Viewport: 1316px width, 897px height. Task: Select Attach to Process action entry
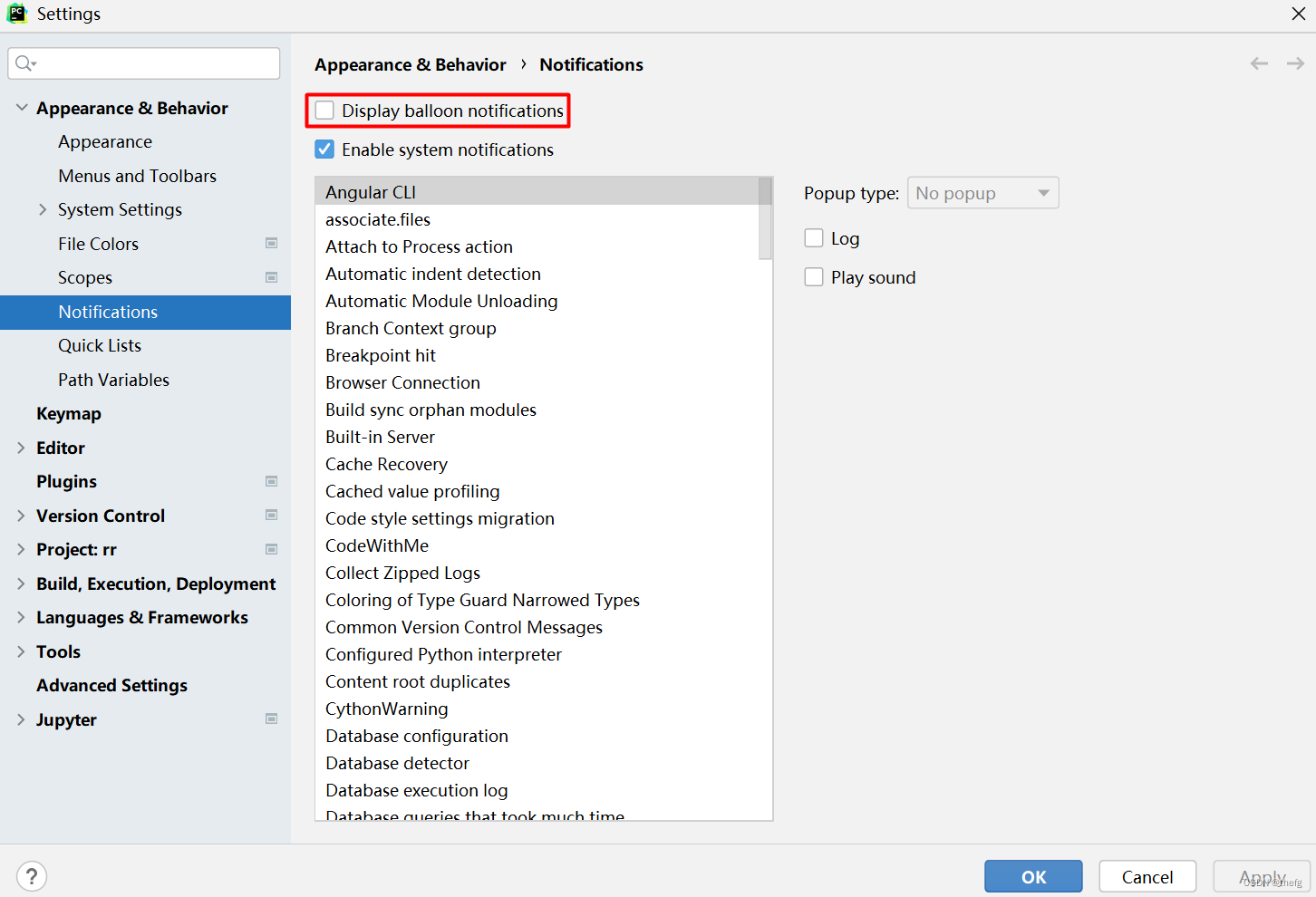tap(537, 246)
